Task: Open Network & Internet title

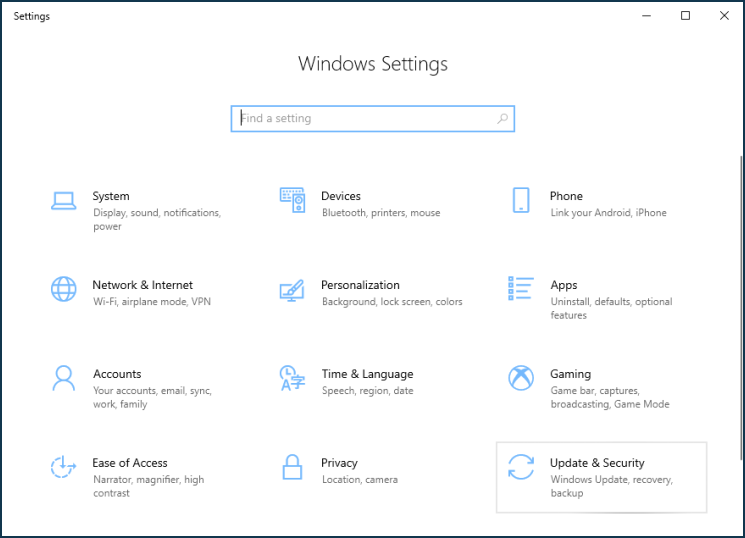Action: point(143,285)
